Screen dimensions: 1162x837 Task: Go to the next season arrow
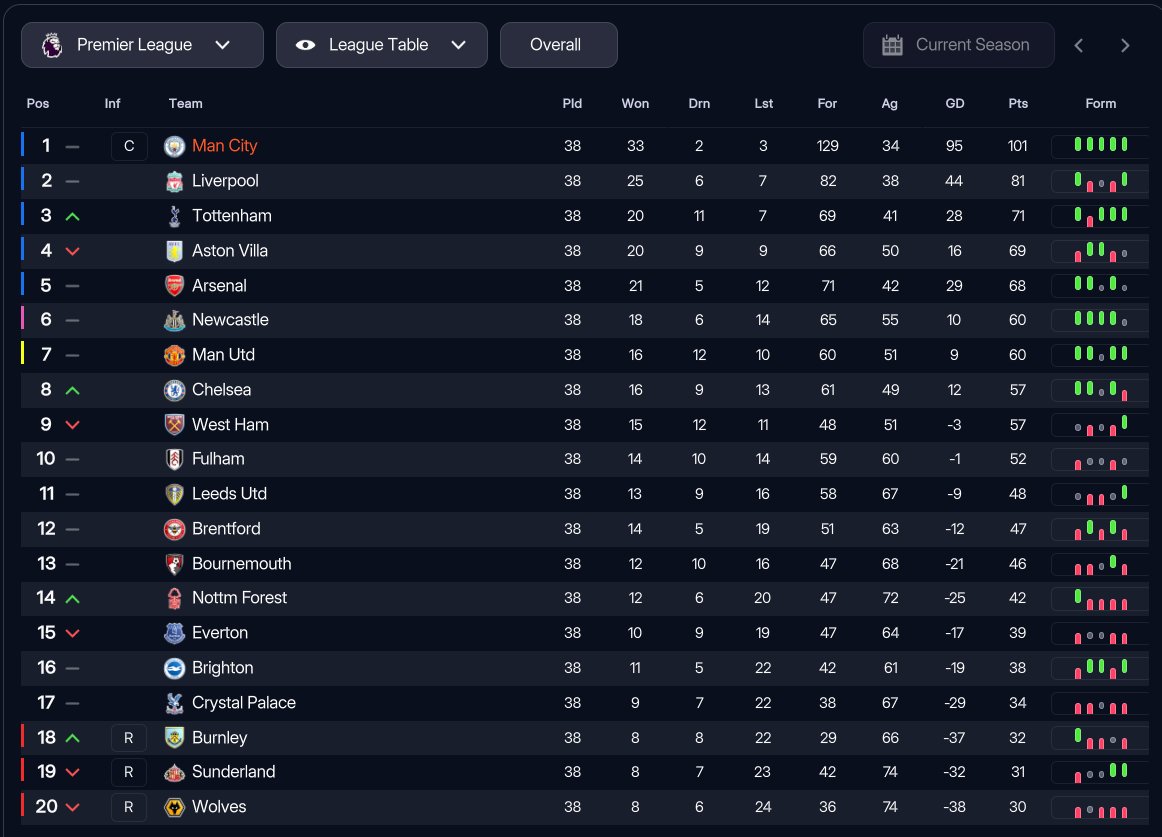click(x=1125, y=45)
